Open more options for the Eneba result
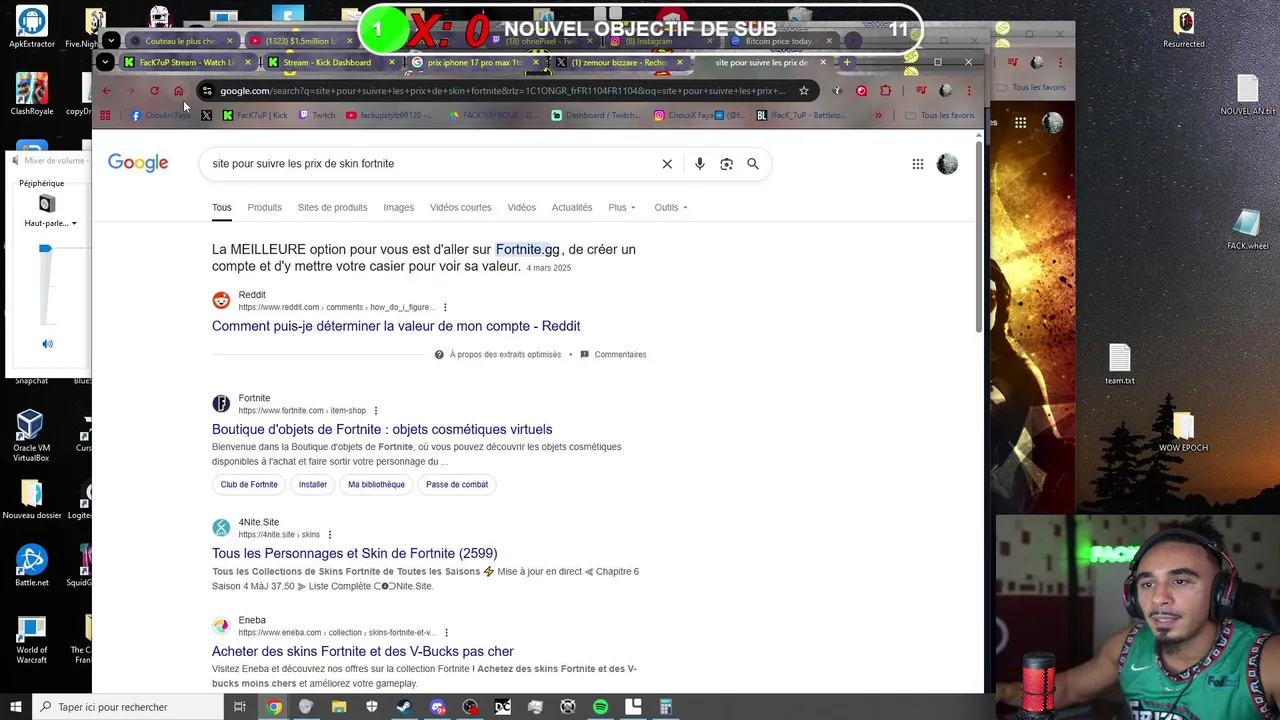 446,633
